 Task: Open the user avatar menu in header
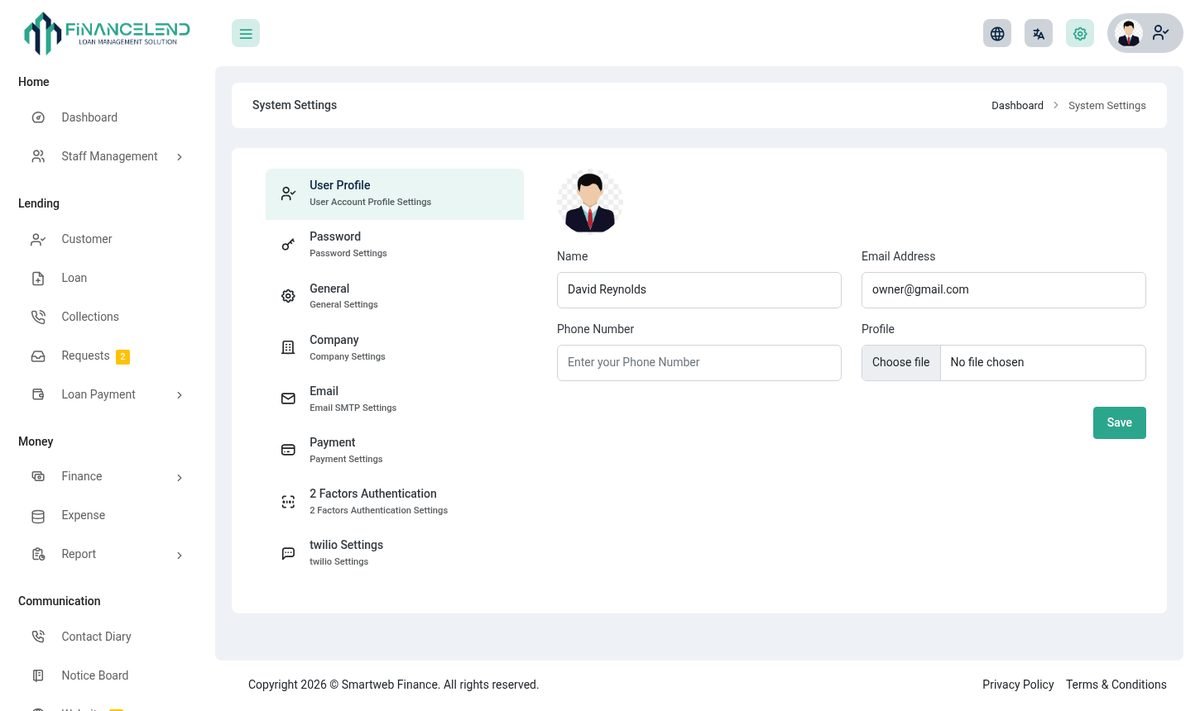click(1145, 33)
